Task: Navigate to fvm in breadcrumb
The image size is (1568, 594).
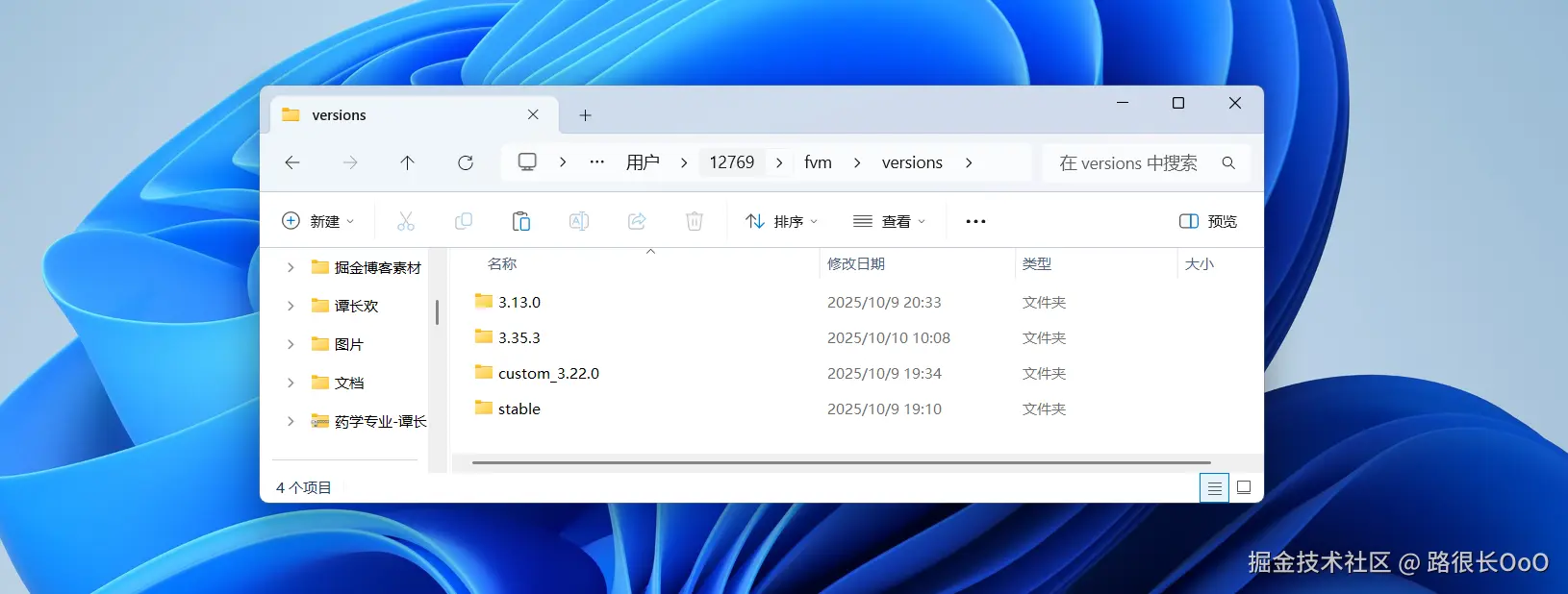Action: click(819, 162)
